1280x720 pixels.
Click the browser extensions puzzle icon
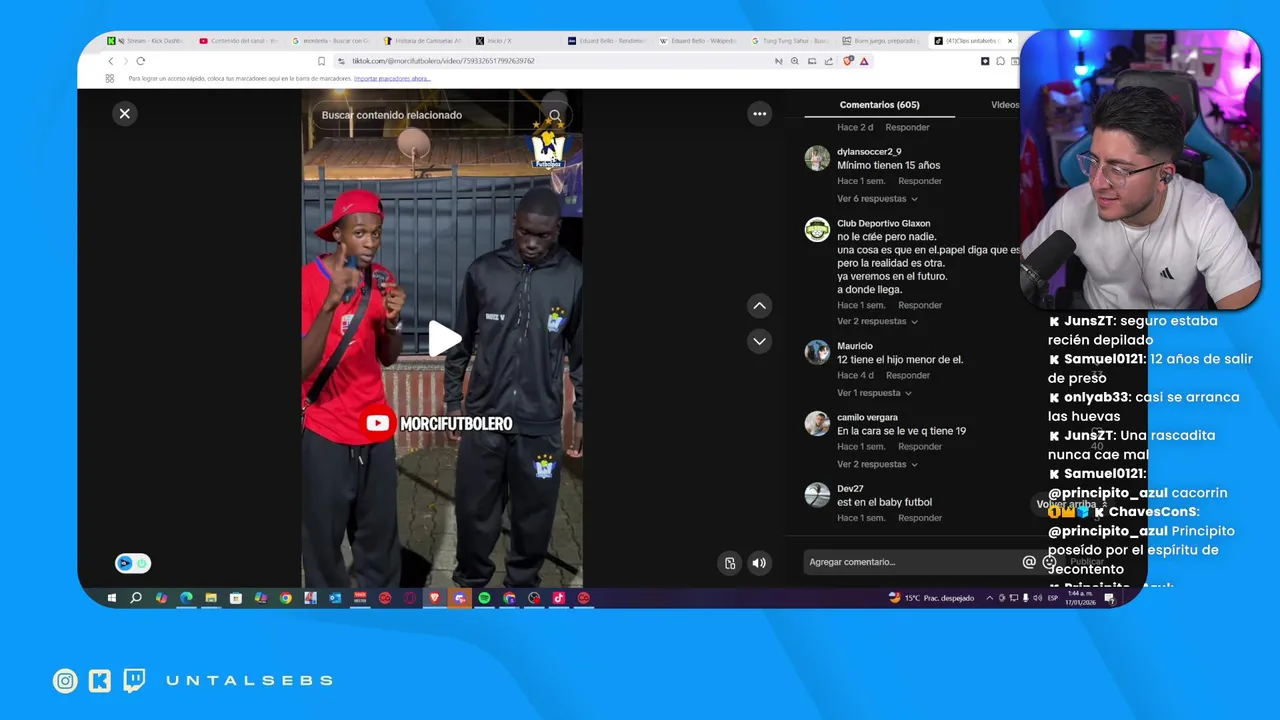coord(1000,61)
